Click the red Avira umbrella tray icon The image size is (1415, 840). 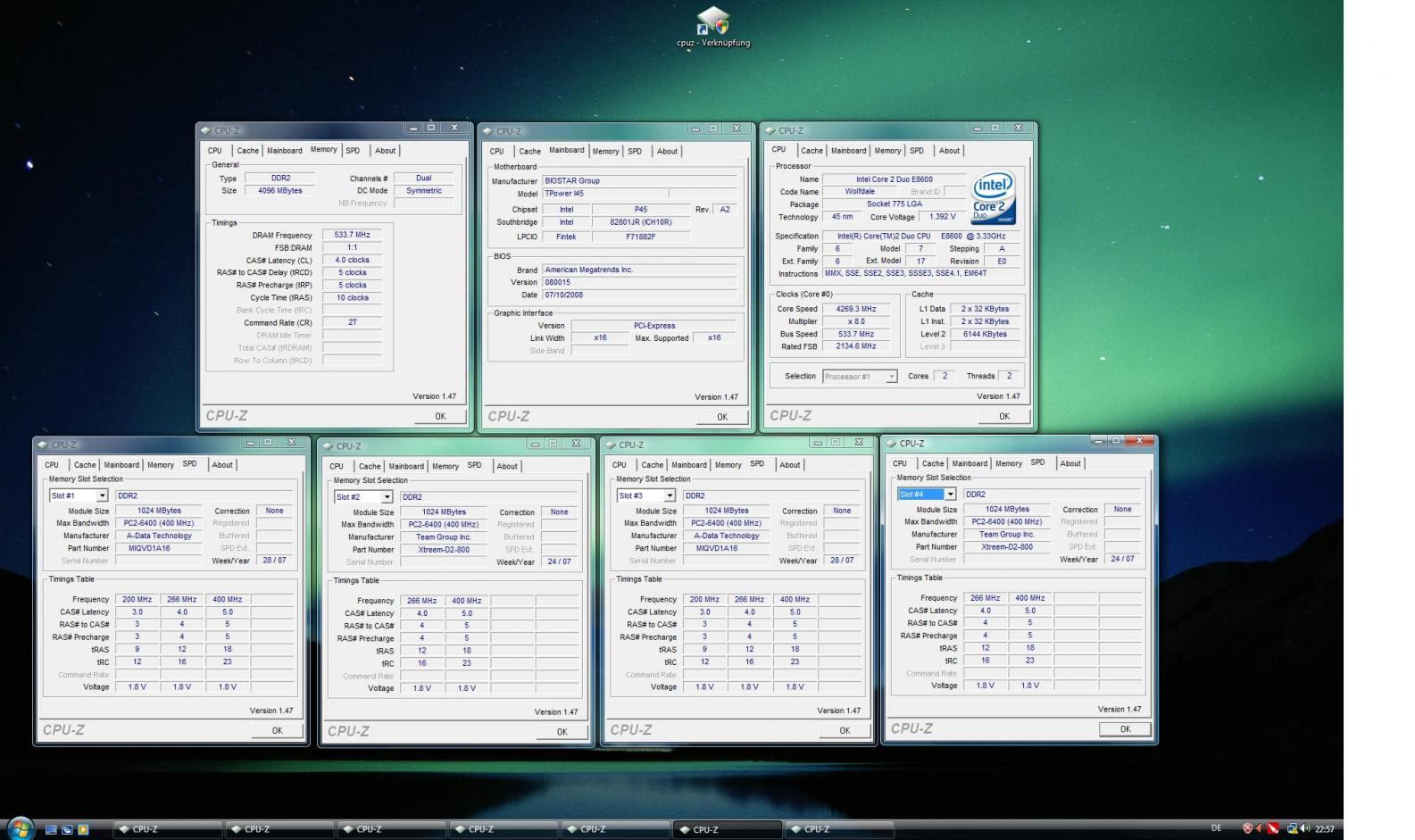pyautogui.click(x=1274, y=828)
